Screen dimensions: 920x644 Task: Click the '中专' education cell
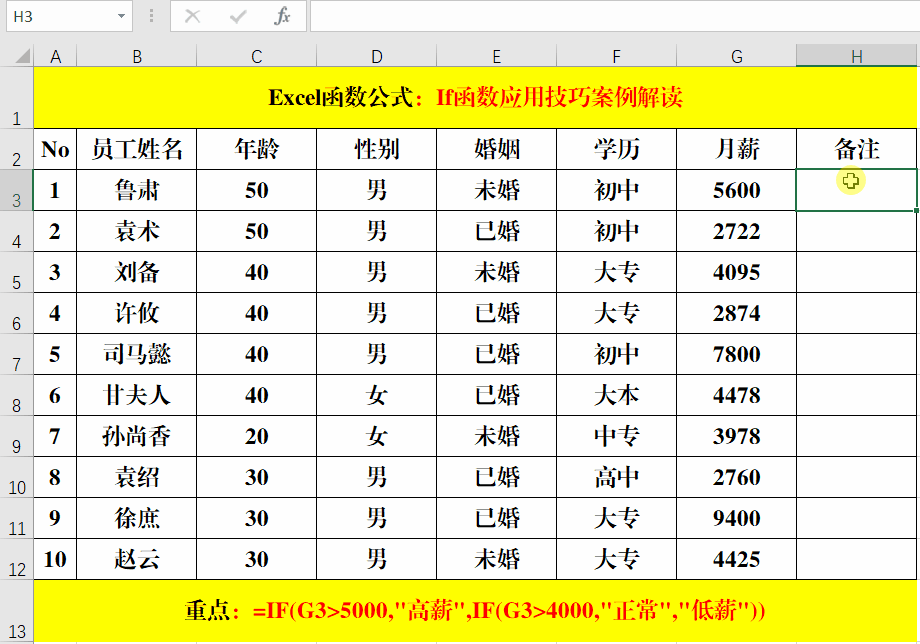pyautogui.click(x=616, y=436)
